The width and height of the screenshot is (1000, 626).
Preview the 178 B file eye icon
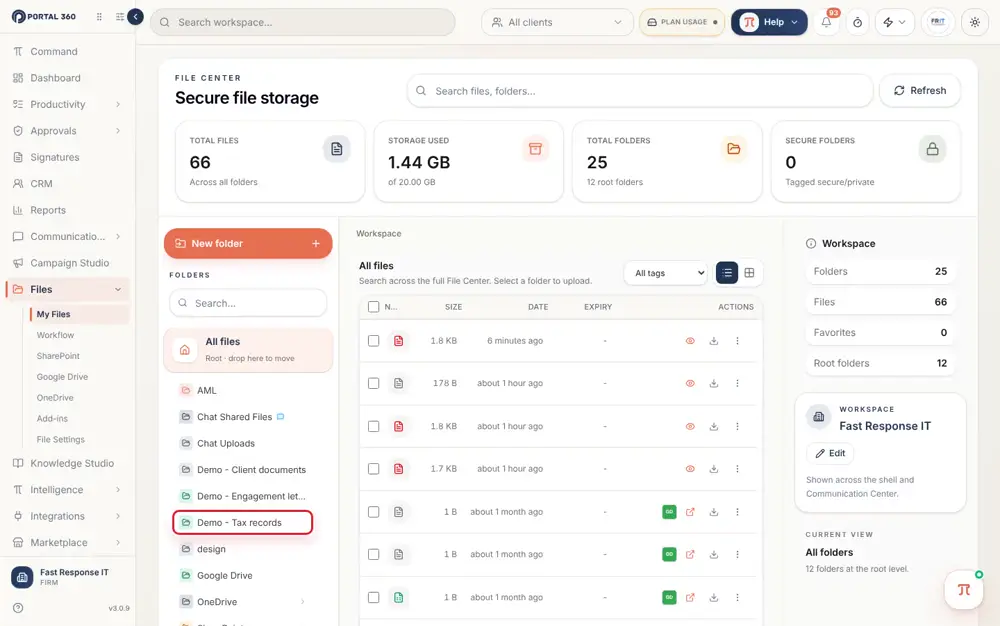tap(690, 383)
